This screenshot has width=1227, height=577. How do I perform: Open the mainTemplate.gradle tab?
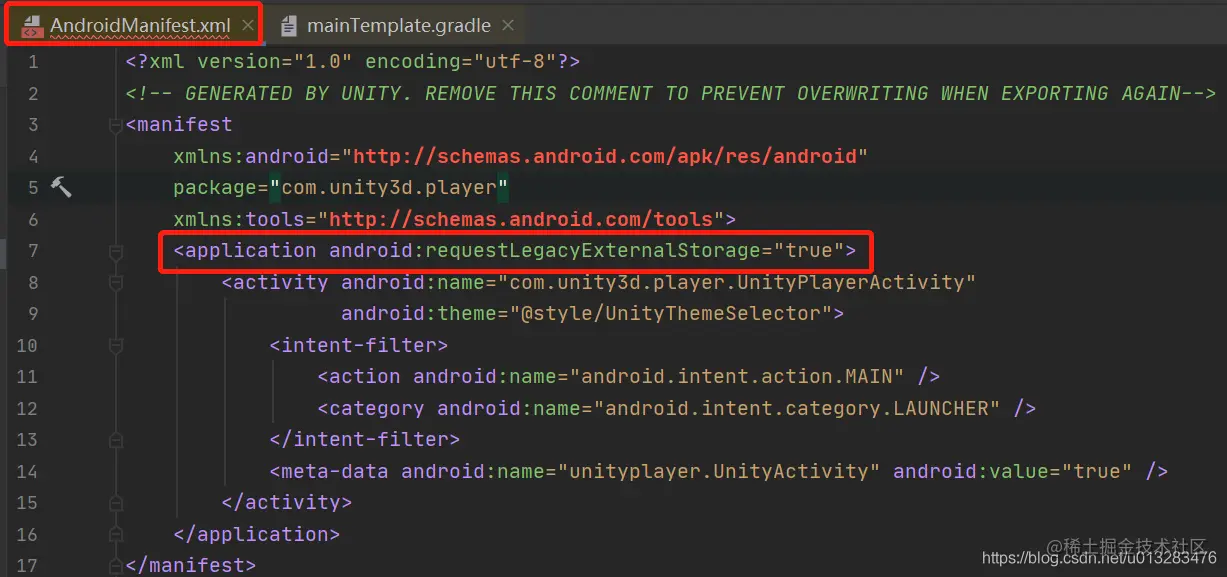[399, 25]
